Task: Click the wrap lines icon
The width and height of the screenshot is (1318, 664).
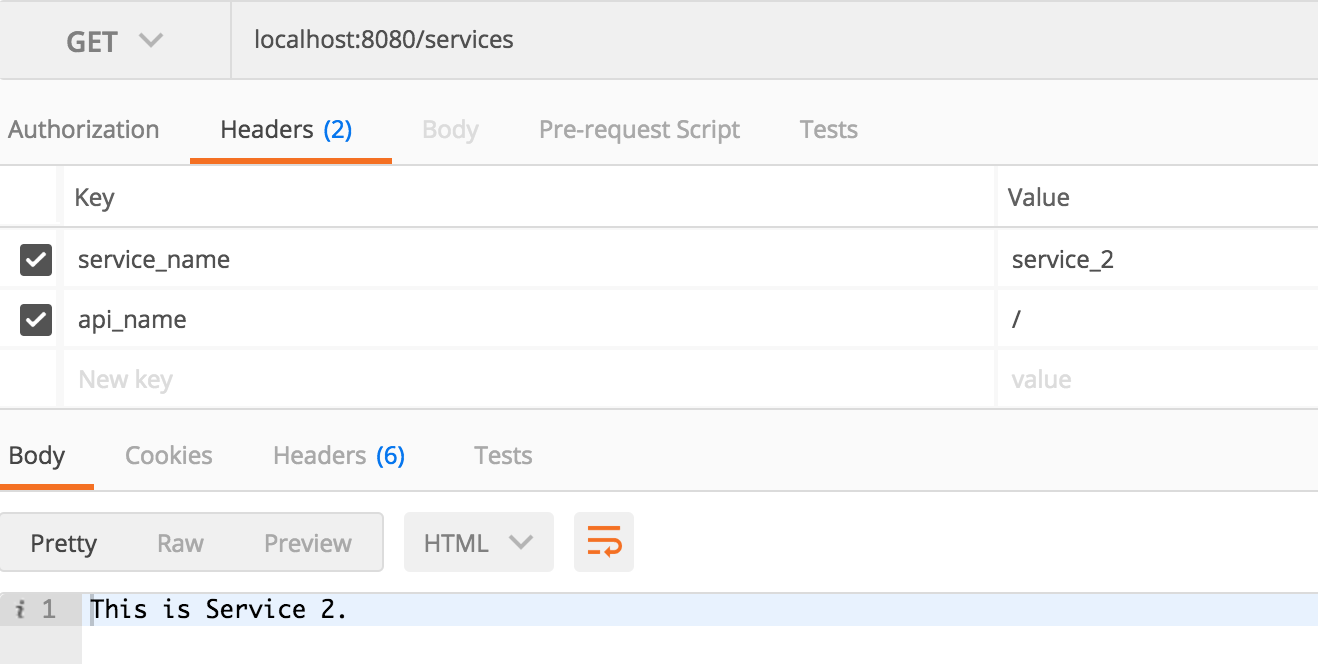Action: pos(604,543)
